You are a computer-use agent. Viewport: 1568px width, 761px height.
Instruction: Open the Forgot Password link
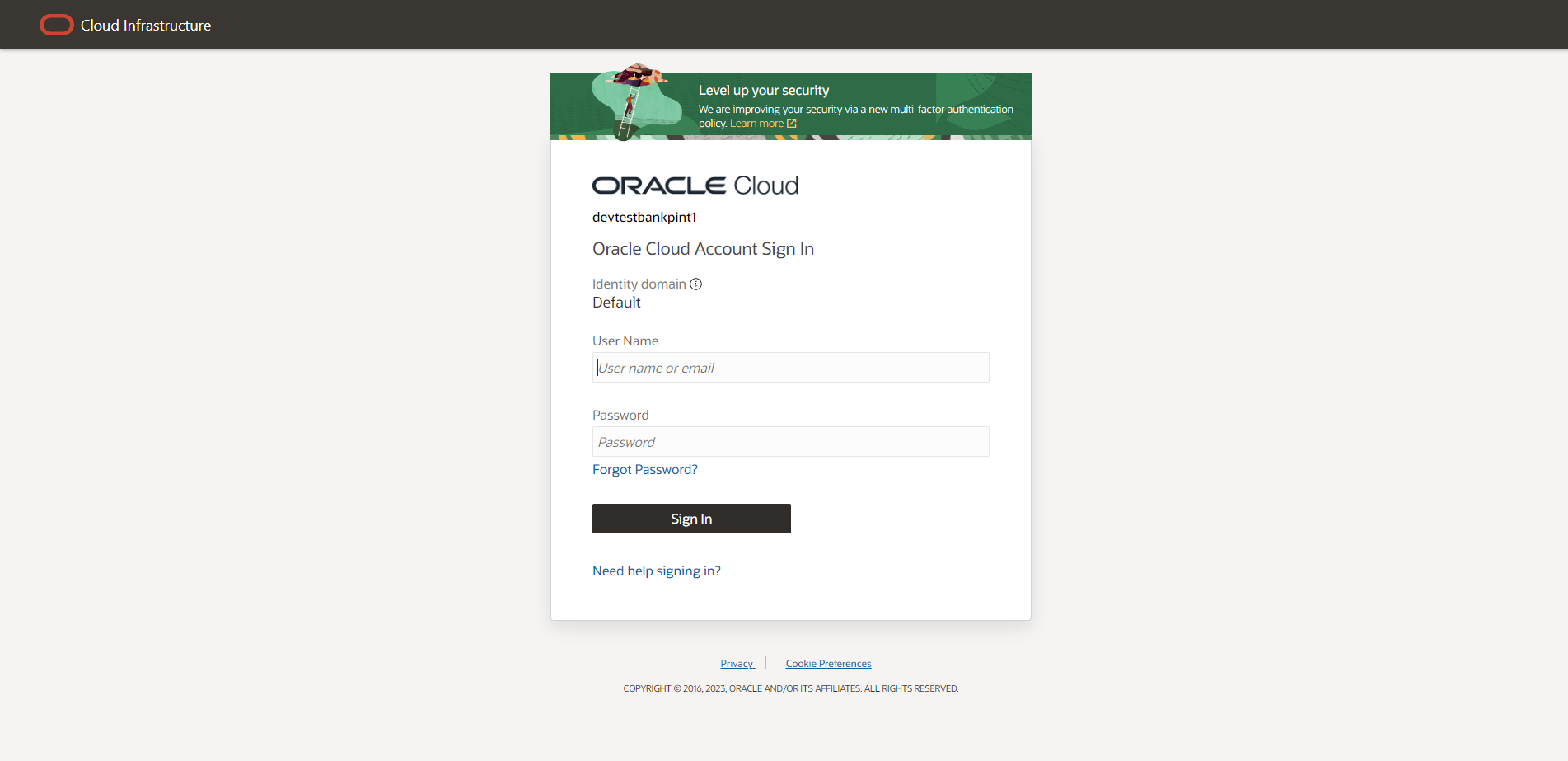(645, 470)
